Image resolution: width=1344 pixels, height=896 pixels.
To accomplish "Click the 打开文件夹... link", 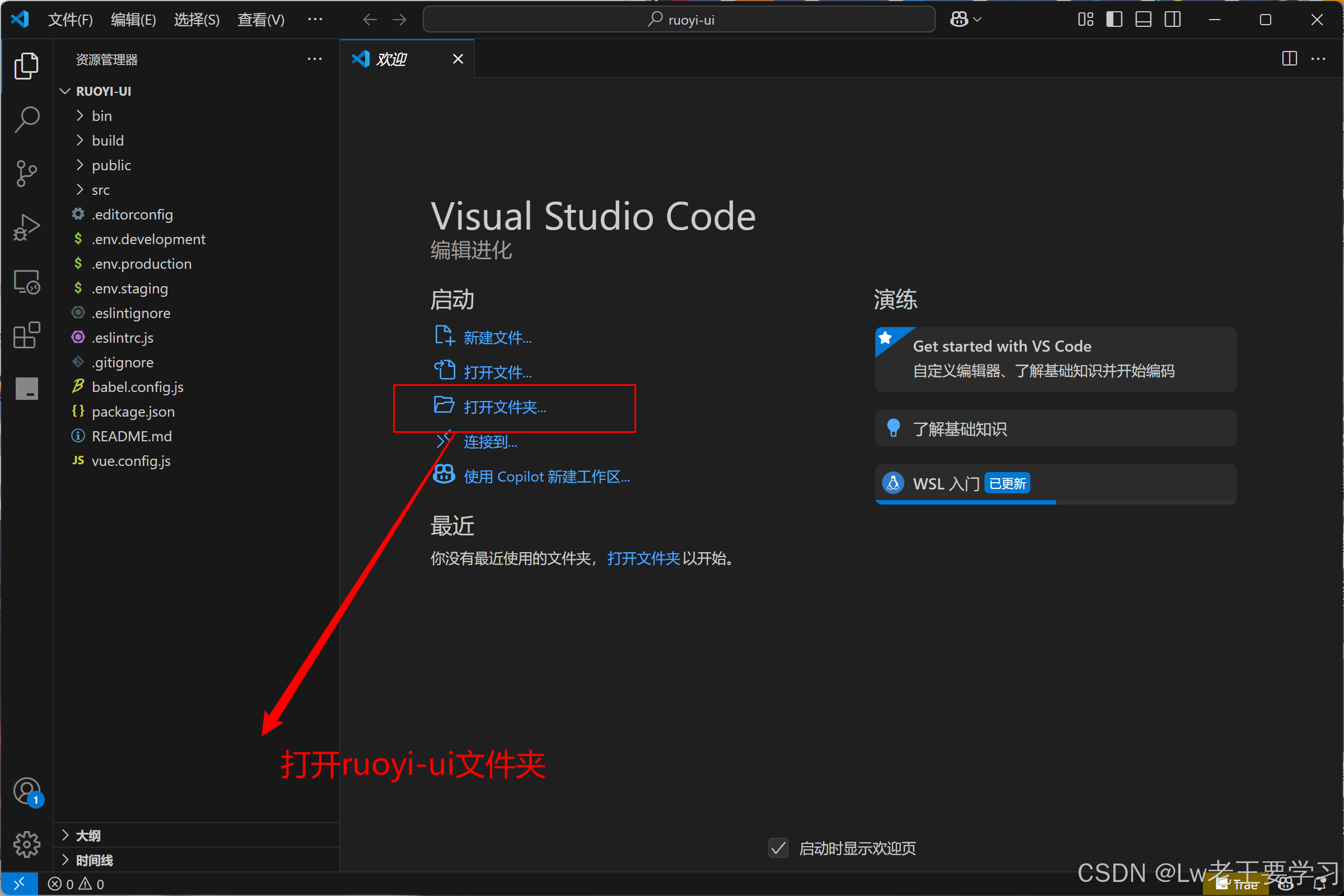I will click(x=505, y=407).
